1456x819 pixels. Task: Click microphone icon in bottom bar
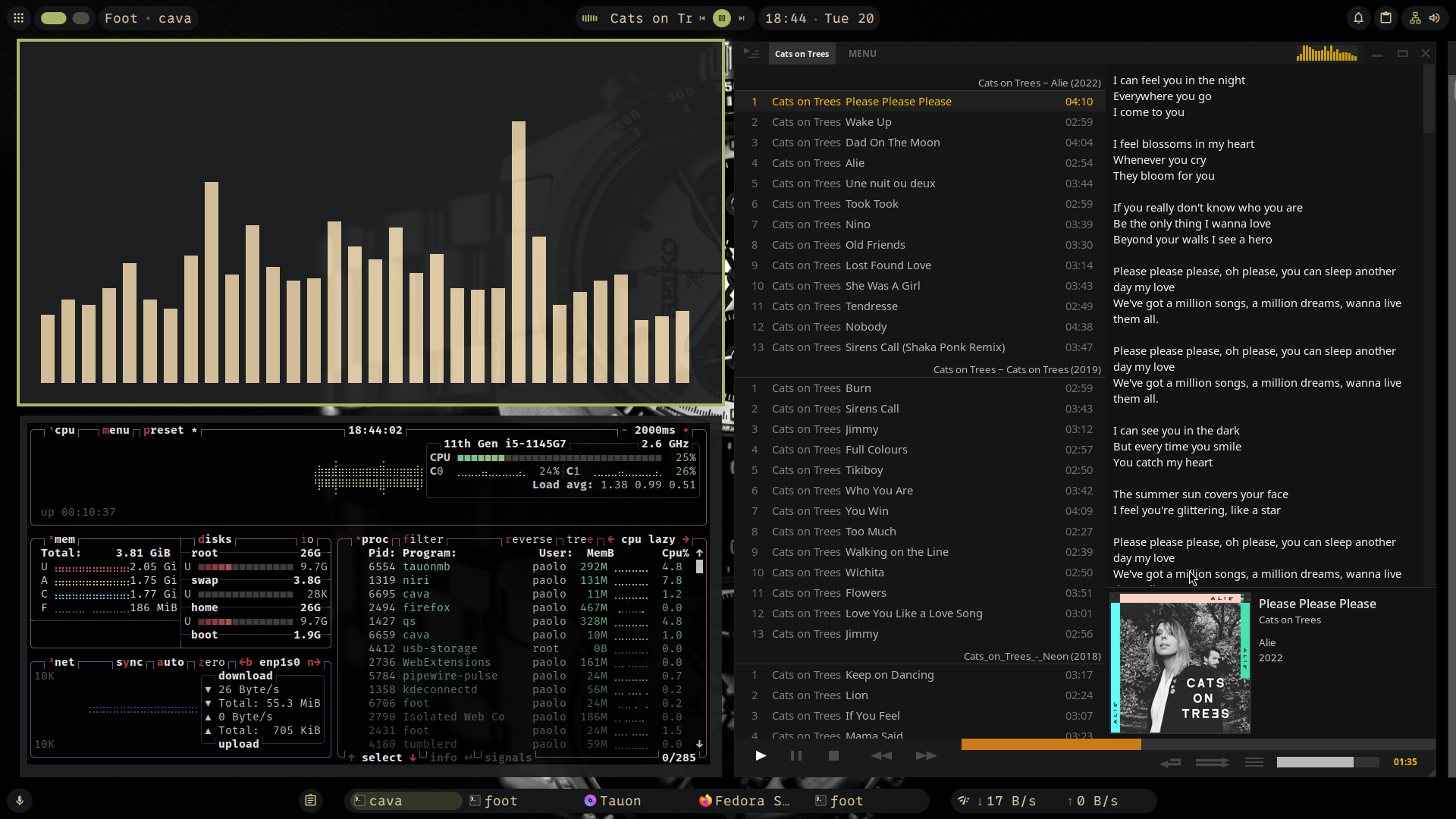point(20,801)
